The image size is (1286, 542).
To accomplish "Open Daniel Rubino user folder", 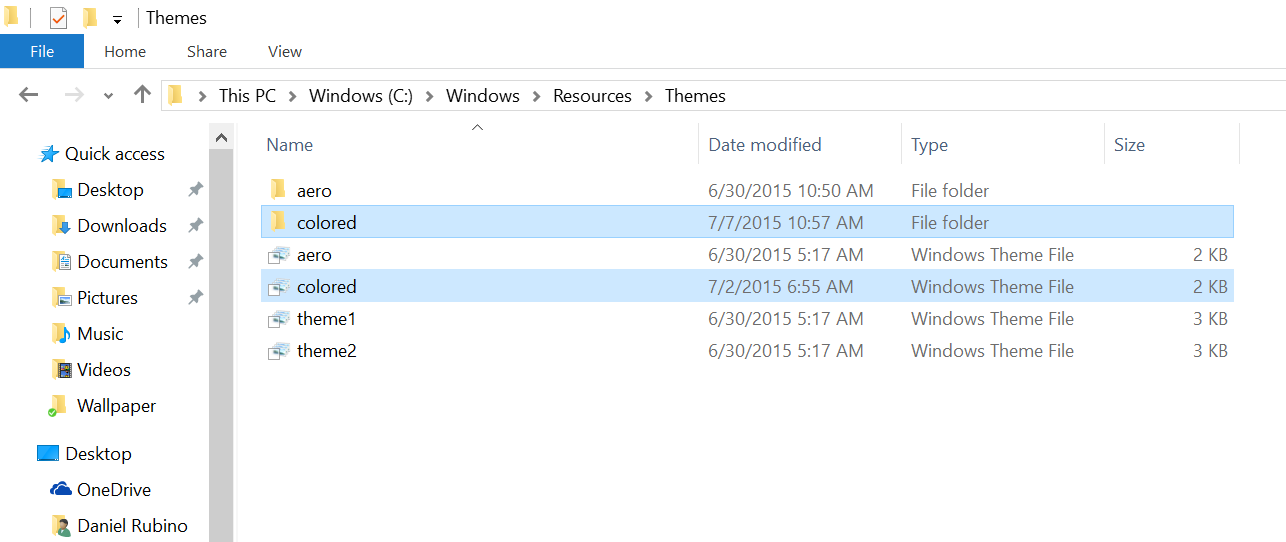I will pyautogui.click(x=132, y=526).
